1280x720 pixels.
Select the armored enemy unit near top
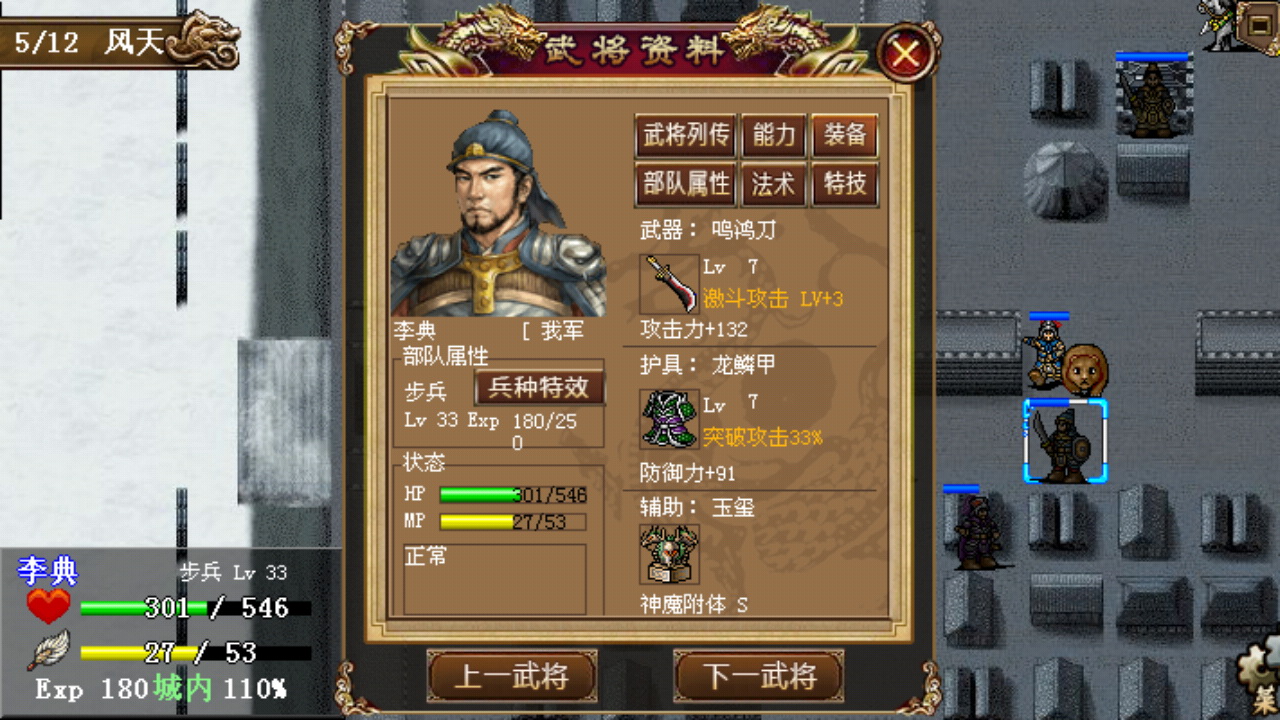(x=1153, y=100)
